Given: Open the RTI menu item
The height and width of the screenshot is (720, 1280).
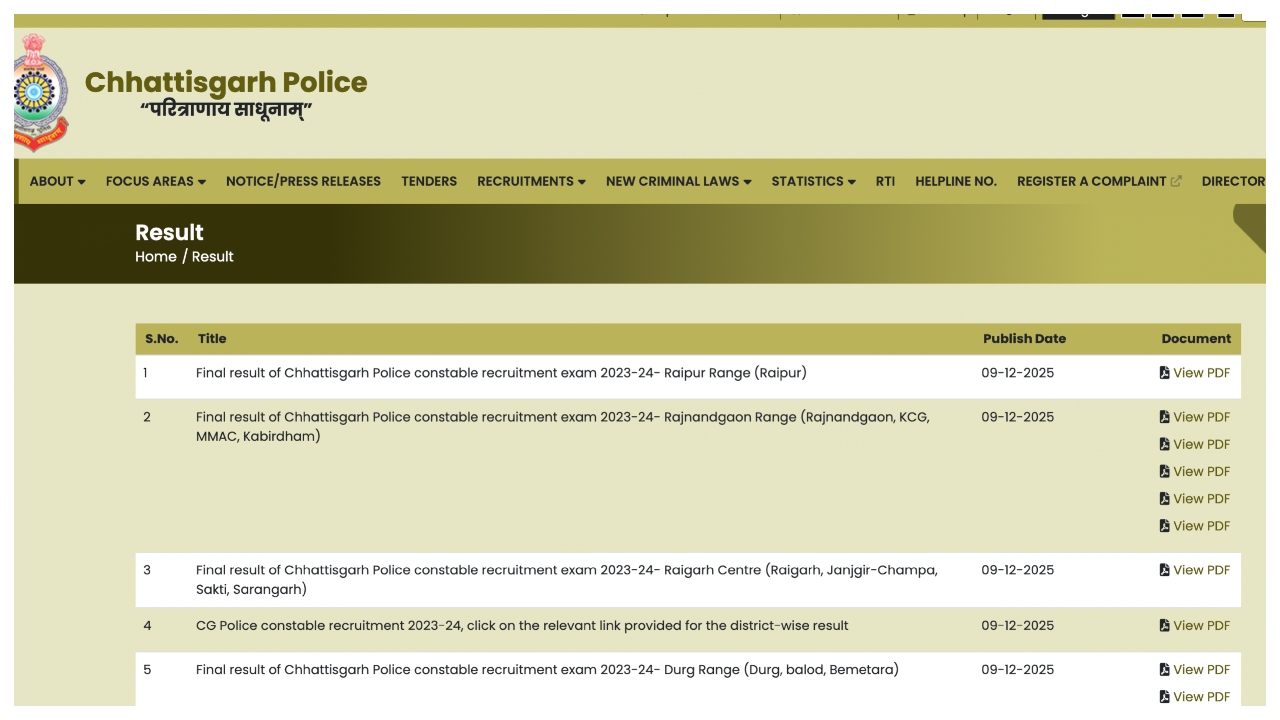Looking at the screenshot, I should coord(884,181).
